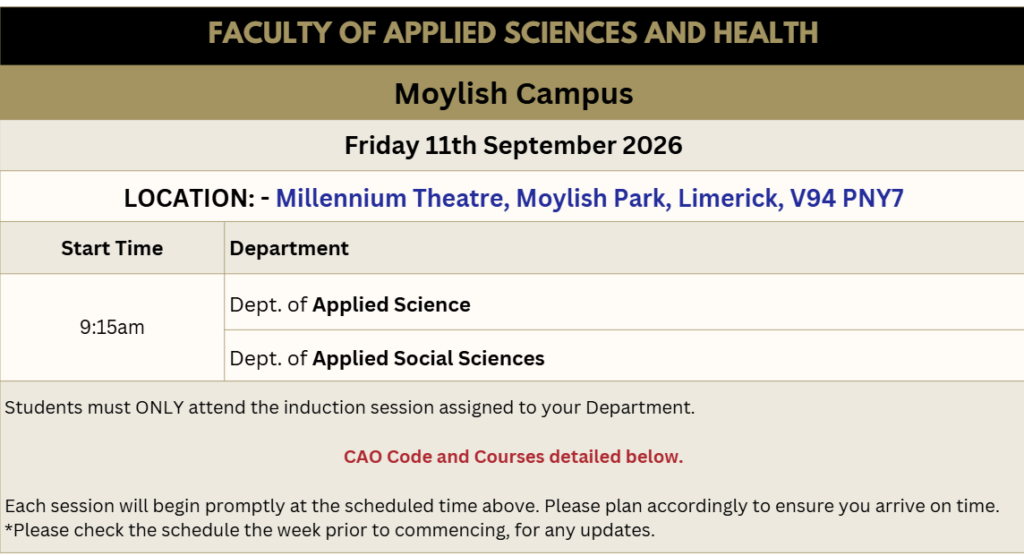Select the Start Time column header
This screenshot has height=556, width=1024.
click(x=112, y=248)
